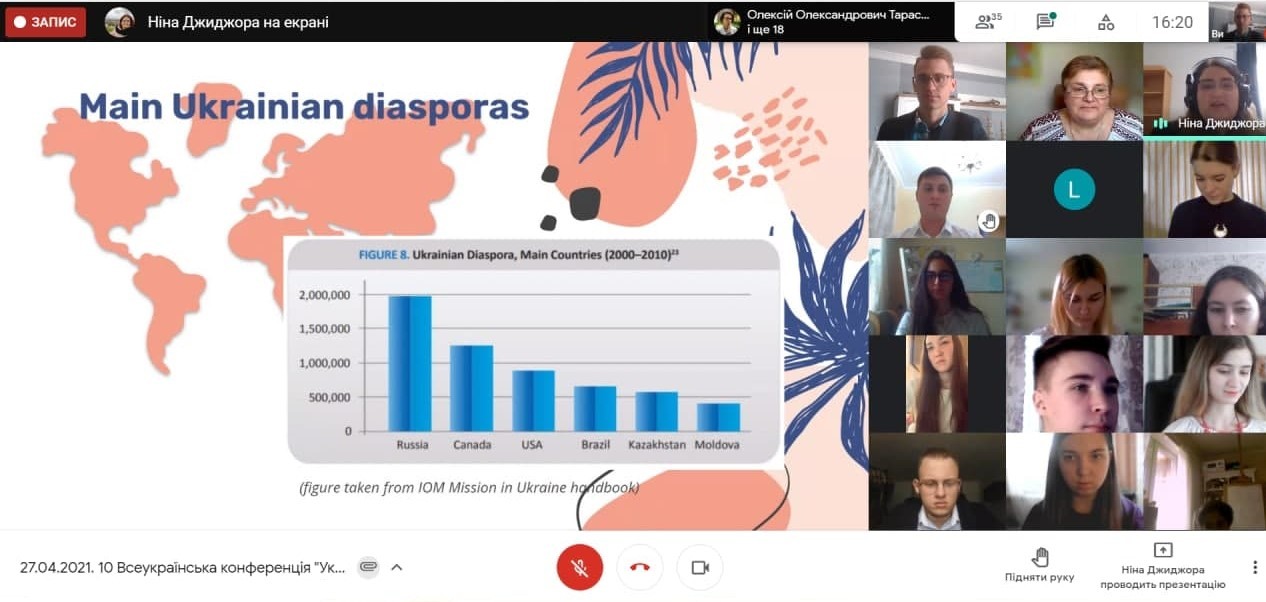
Task: Open the participants list showing 35 people
Action: click(x=988, y=22)
